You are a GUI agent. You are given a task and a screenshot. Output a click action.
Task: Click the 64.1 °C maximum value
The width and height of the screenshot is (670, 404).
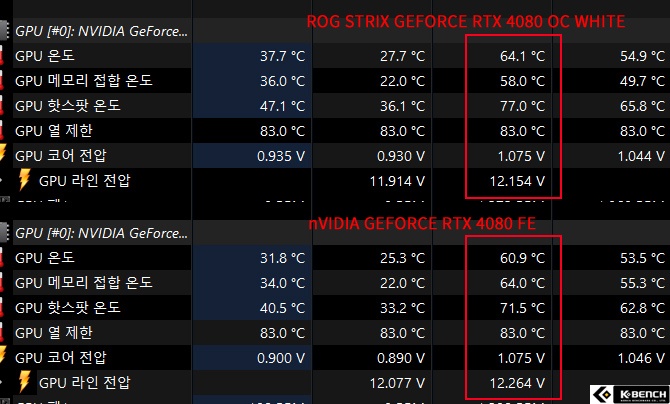point(523,56)
